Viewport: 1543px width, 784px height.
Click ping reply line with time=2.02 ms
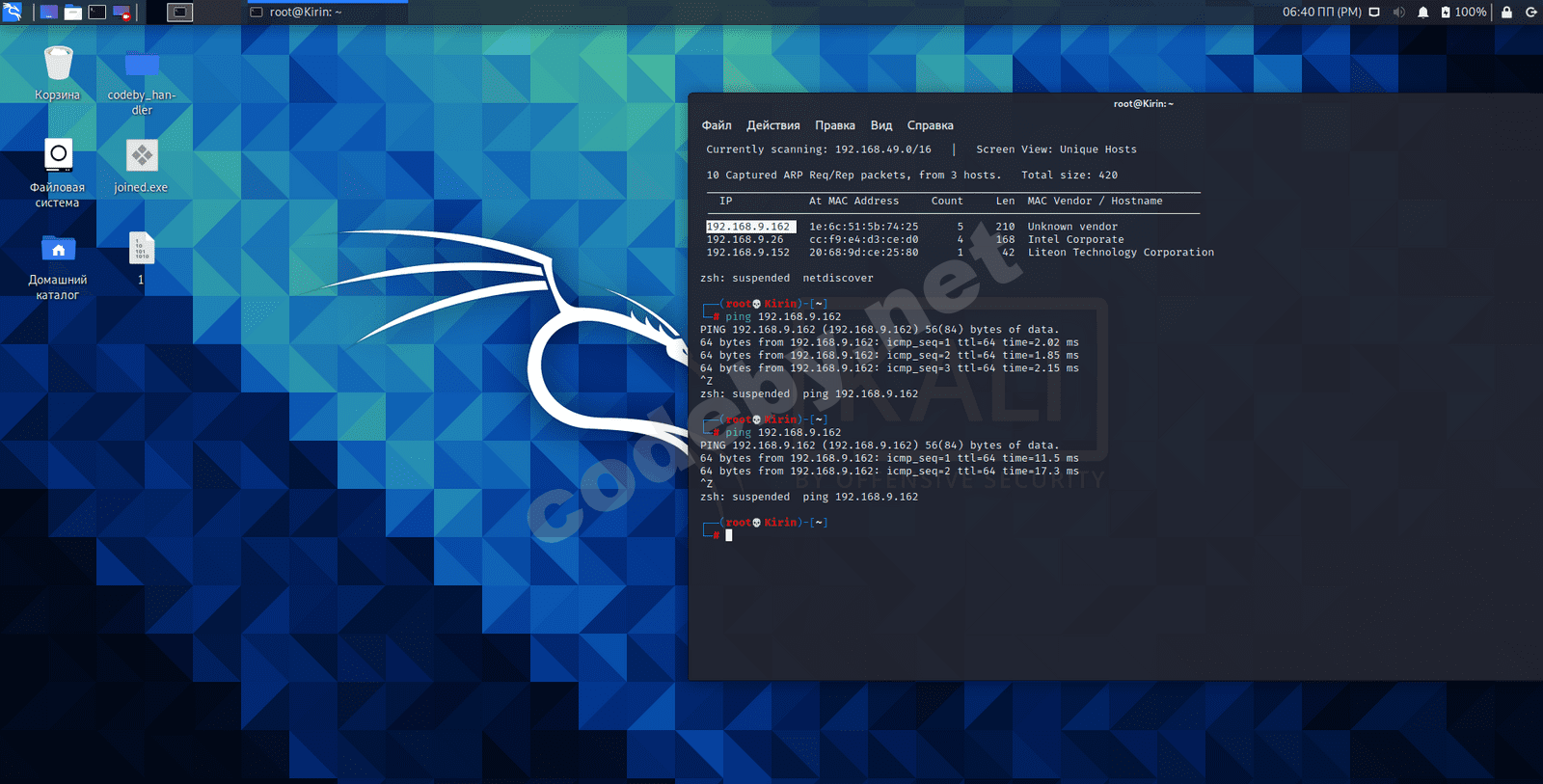(x=889, y=342)
